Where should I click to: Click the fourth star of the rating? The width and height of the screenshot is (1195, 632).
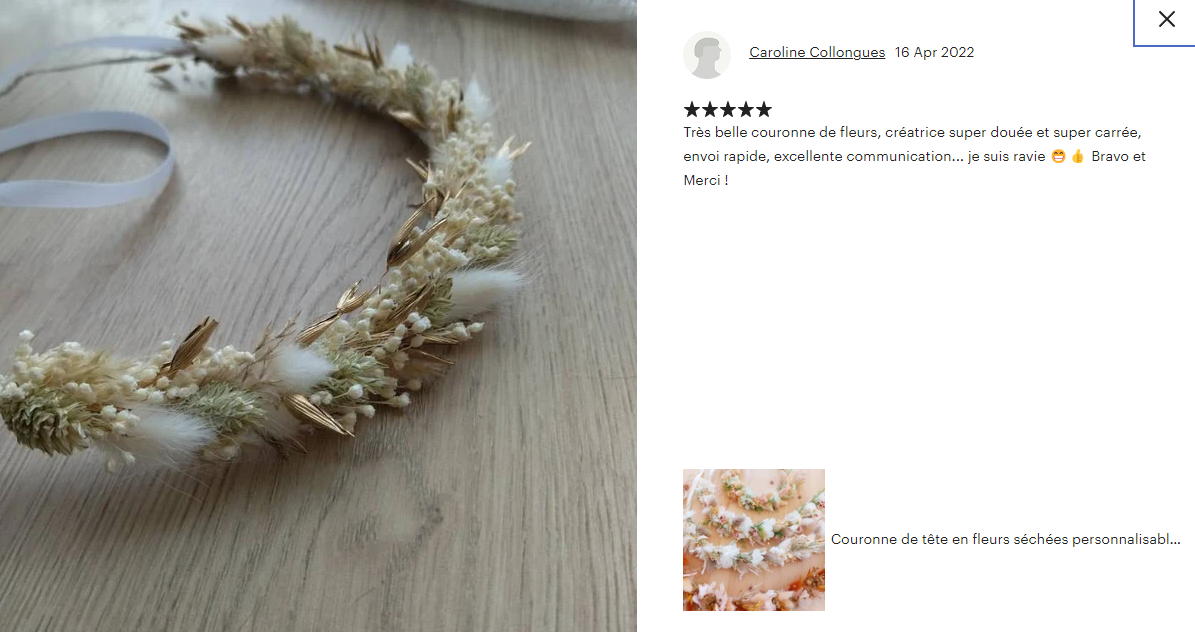[746, 110]
